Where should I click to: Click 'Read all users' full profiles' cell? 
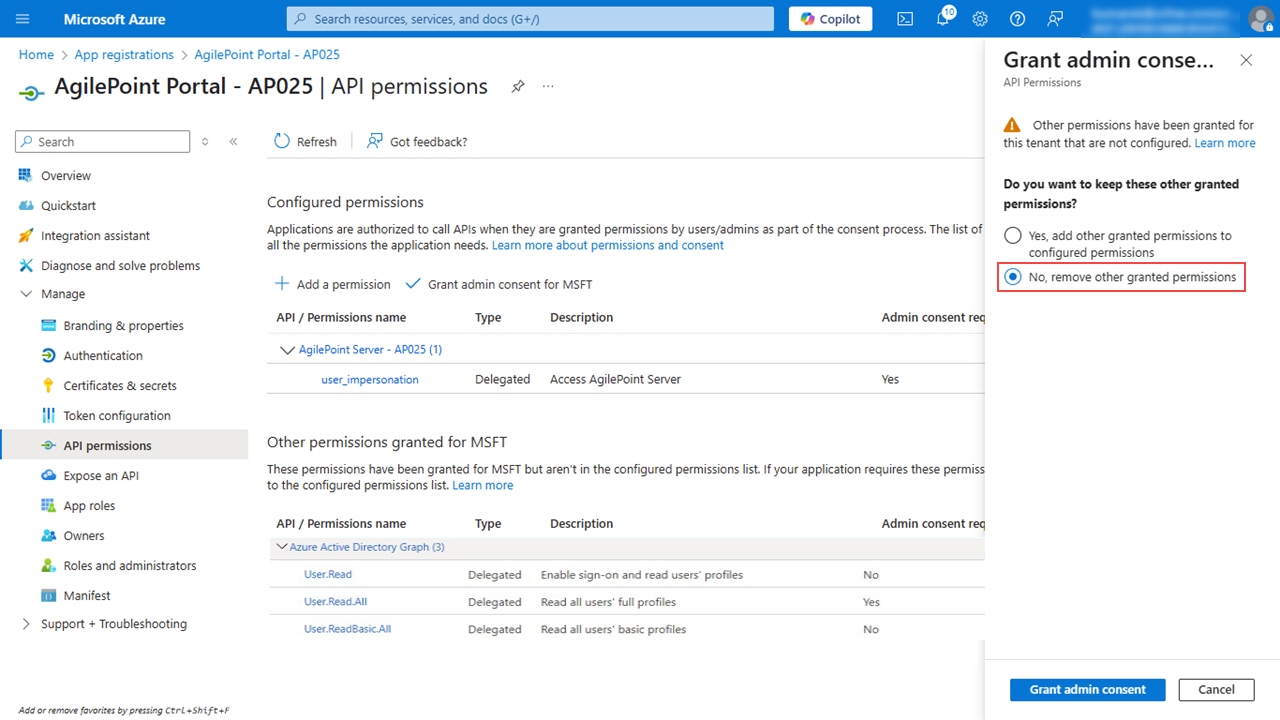click(608, 602)
